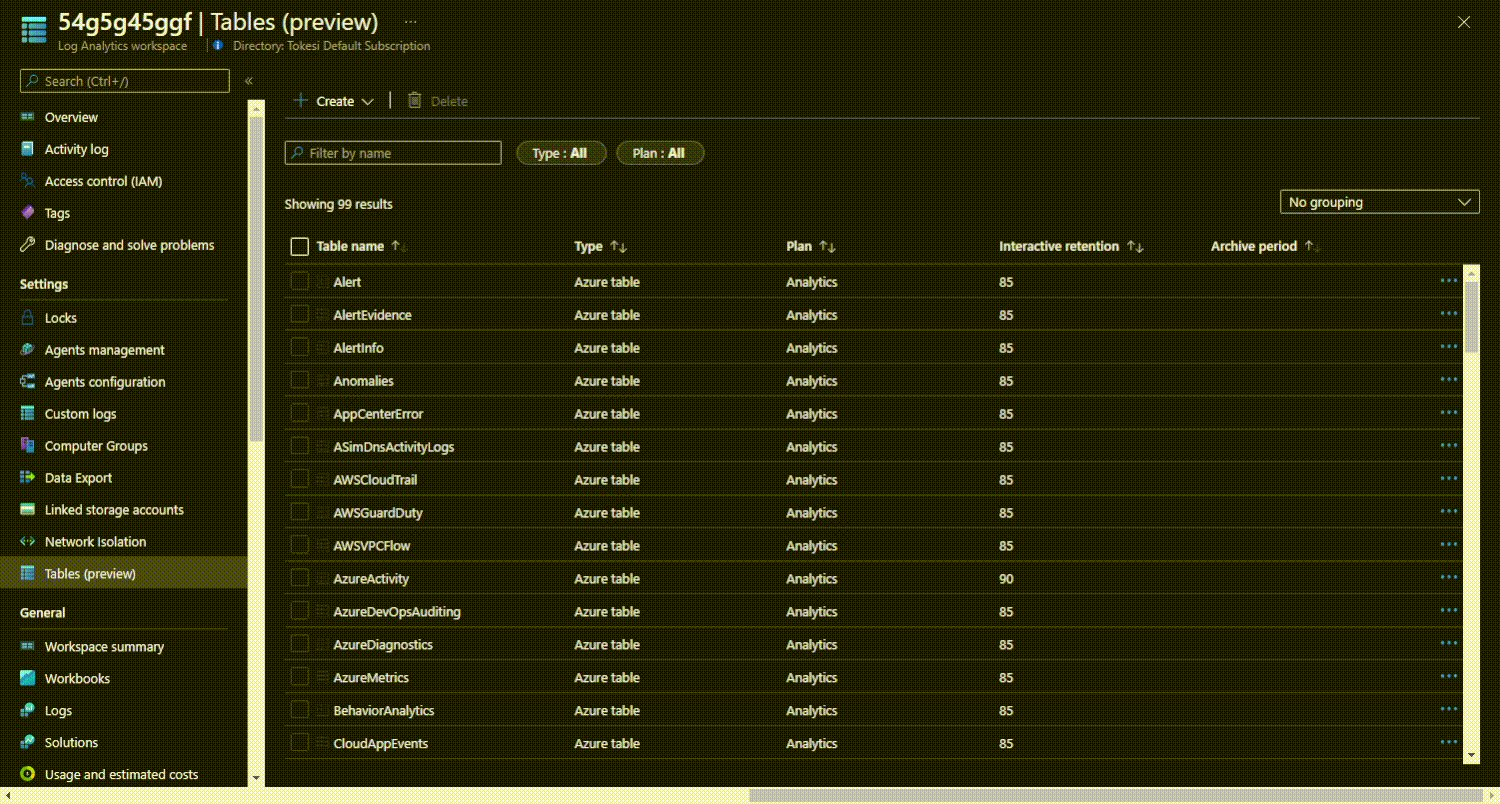The height and width of the screenshot is (804, 1500).
Task: Select the Alert table row checkbox
Action: (300, 280)
